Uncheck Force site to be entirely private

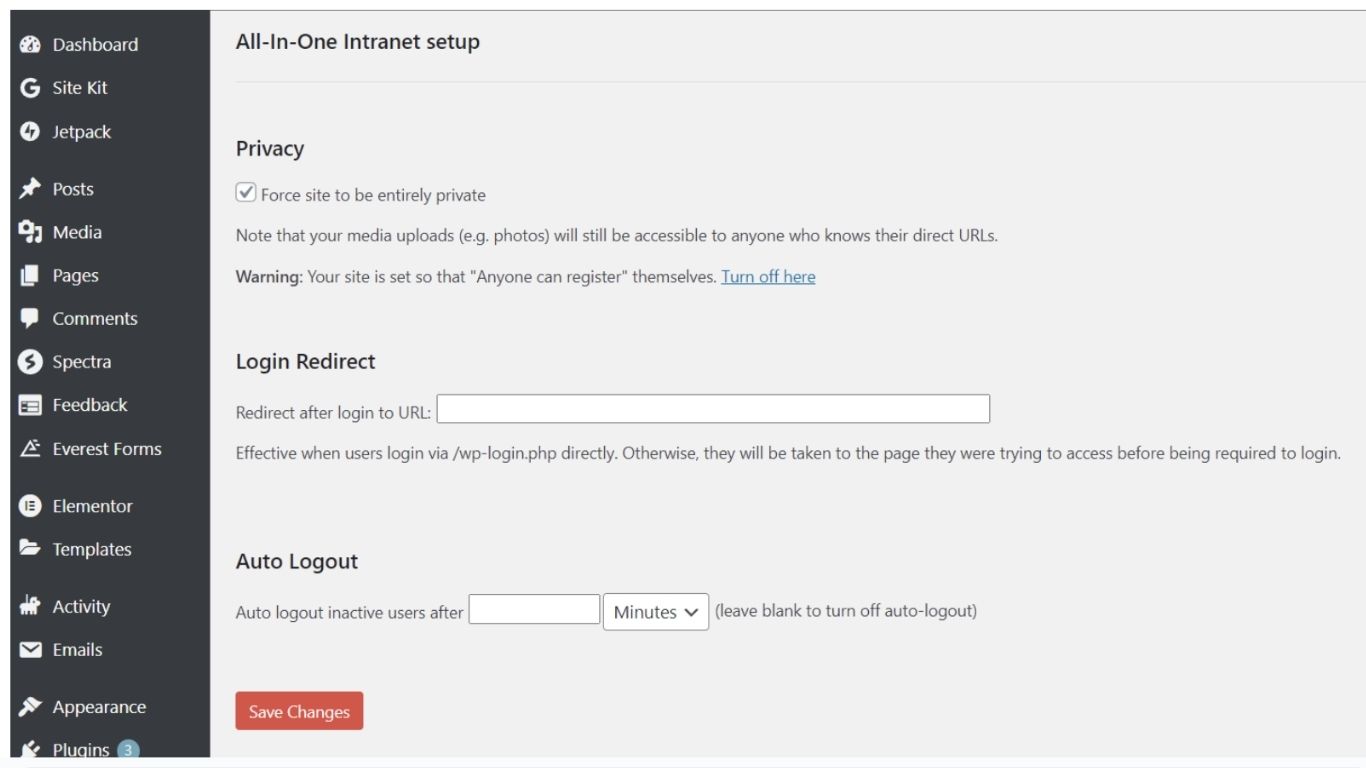click(246, 193)
